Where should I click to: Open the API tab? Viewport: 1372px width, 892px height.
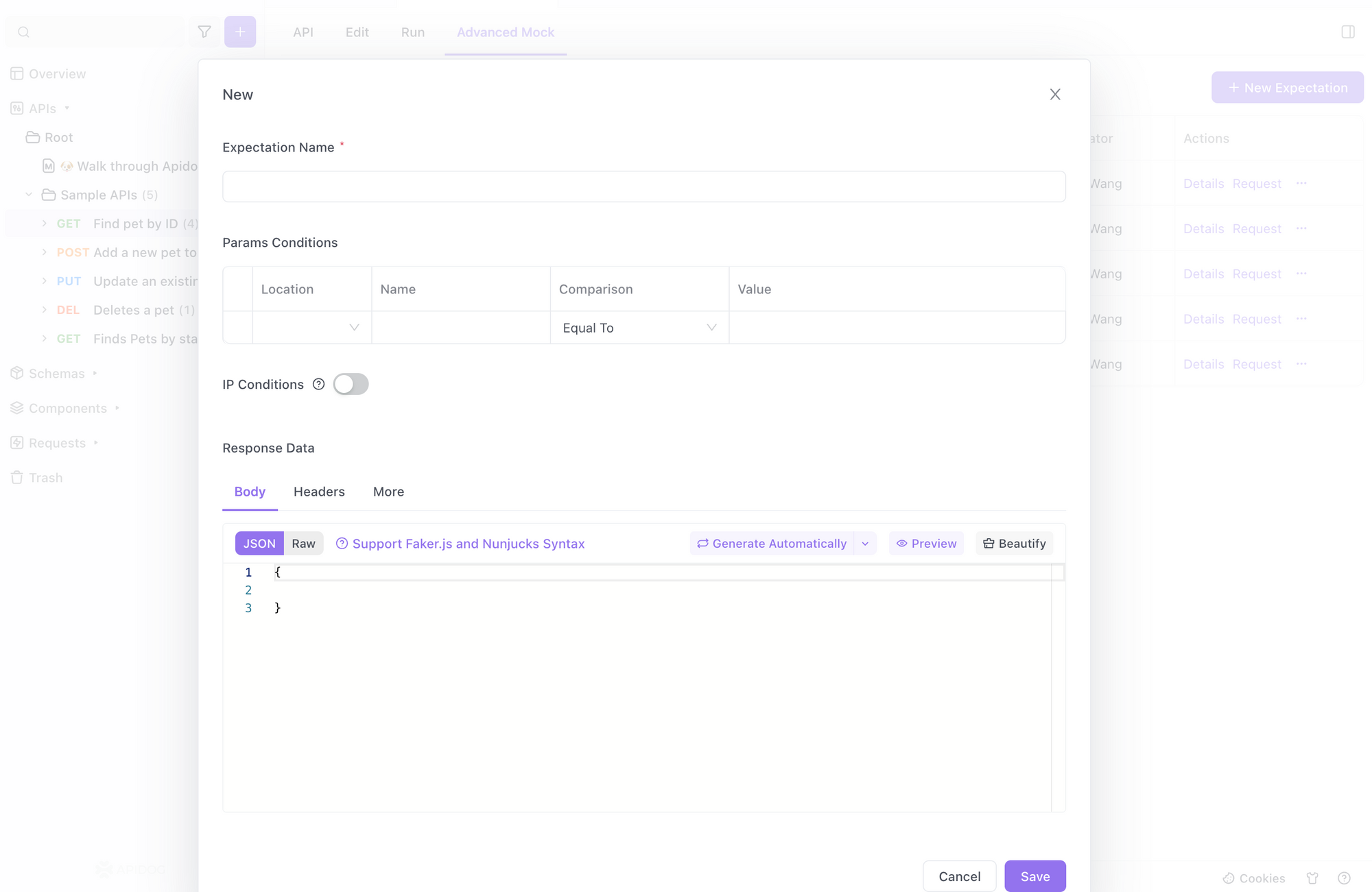point(303,32)
